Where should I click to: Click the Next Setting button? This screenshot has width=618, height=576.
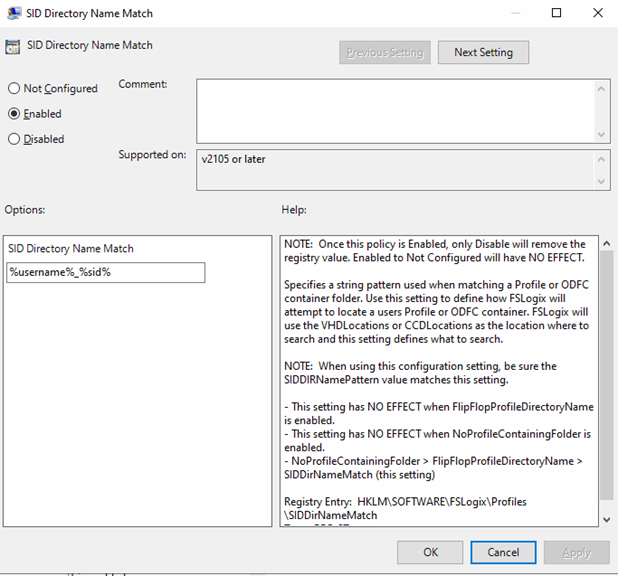[483, 52]
